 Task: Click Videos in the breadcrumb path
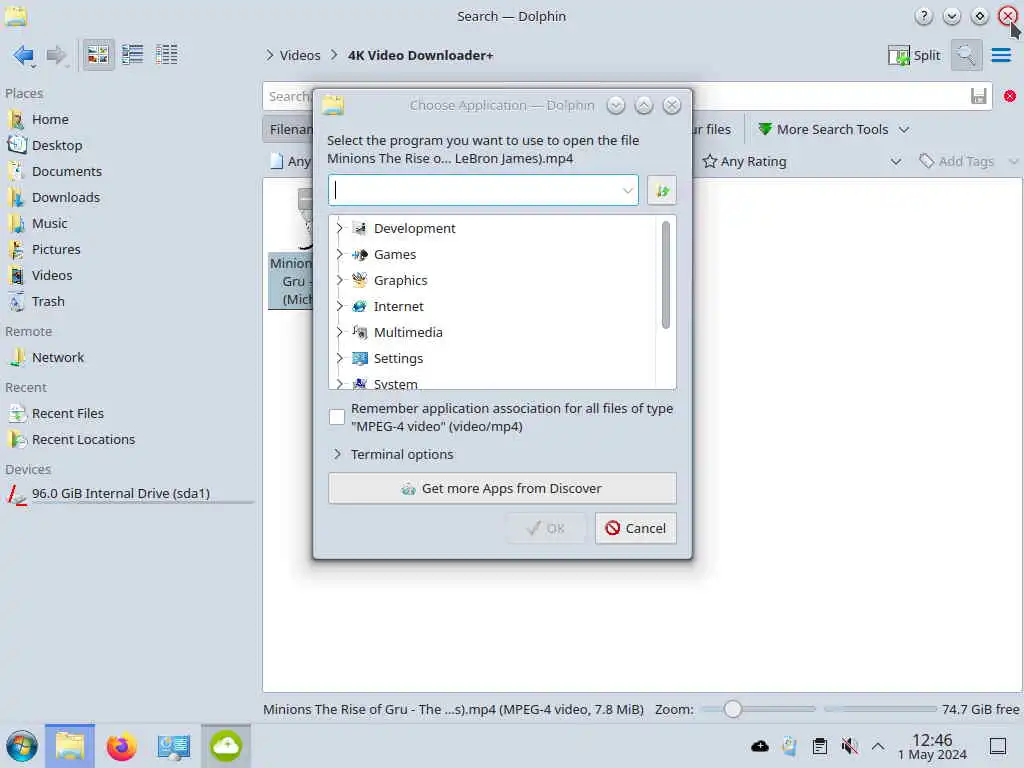coord(300,56)
